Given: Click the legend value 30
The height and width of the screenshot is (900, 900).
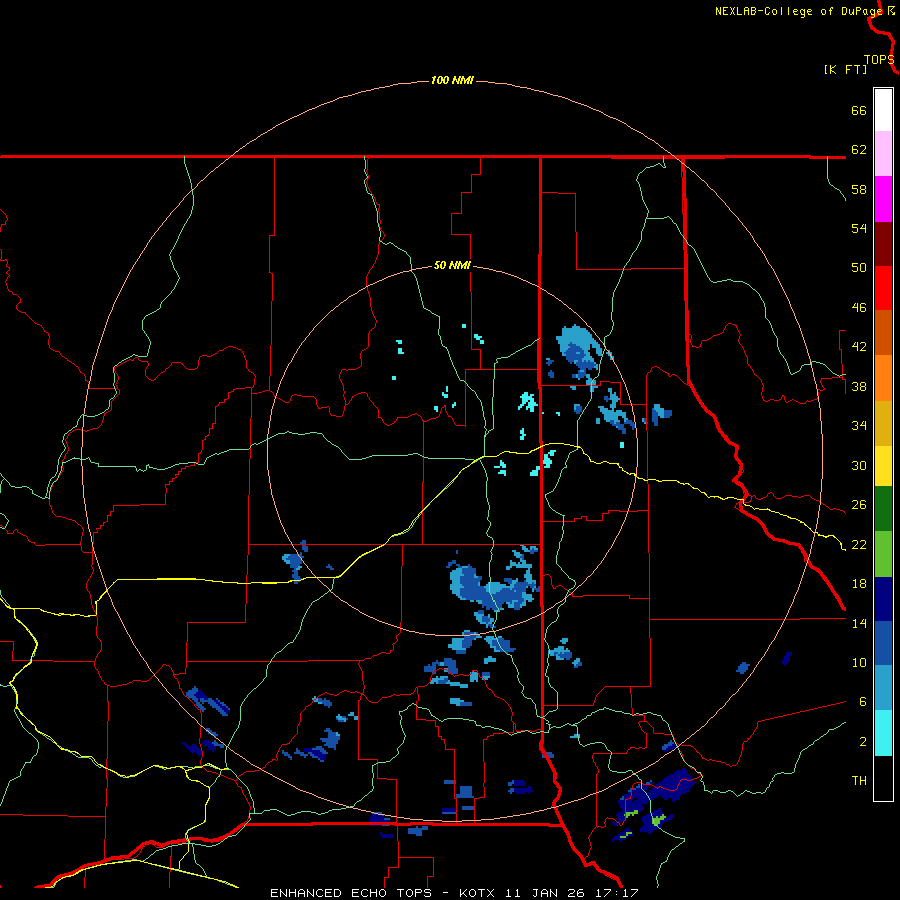Looking at the screenshot, I should click(x=859, y=465).
